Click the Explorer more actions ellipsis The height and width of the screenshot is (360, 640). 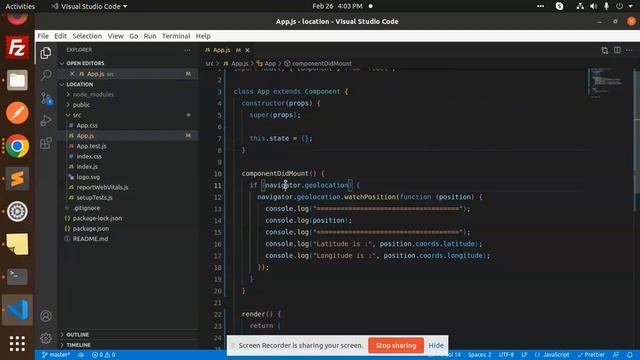pos(187,50)
